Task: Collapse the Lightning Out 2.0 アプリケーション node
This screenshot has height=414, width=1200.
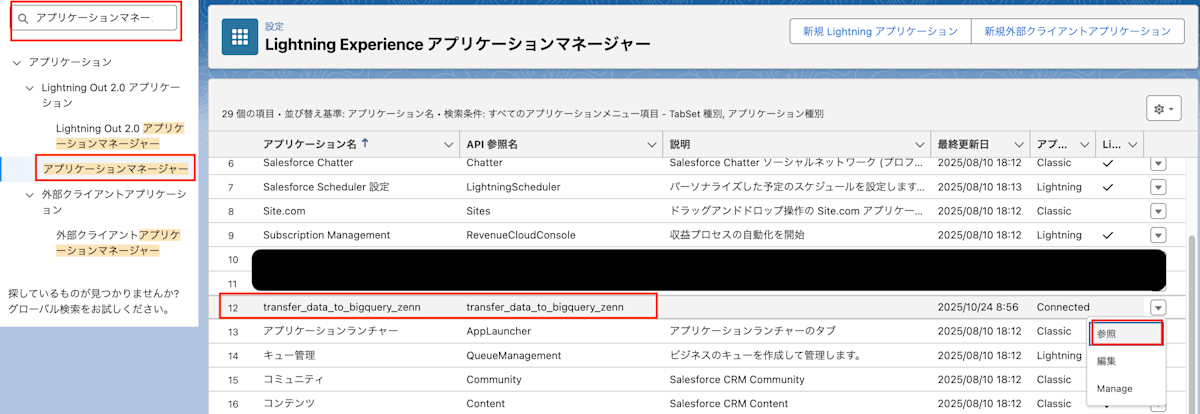Action: (31, 88)
